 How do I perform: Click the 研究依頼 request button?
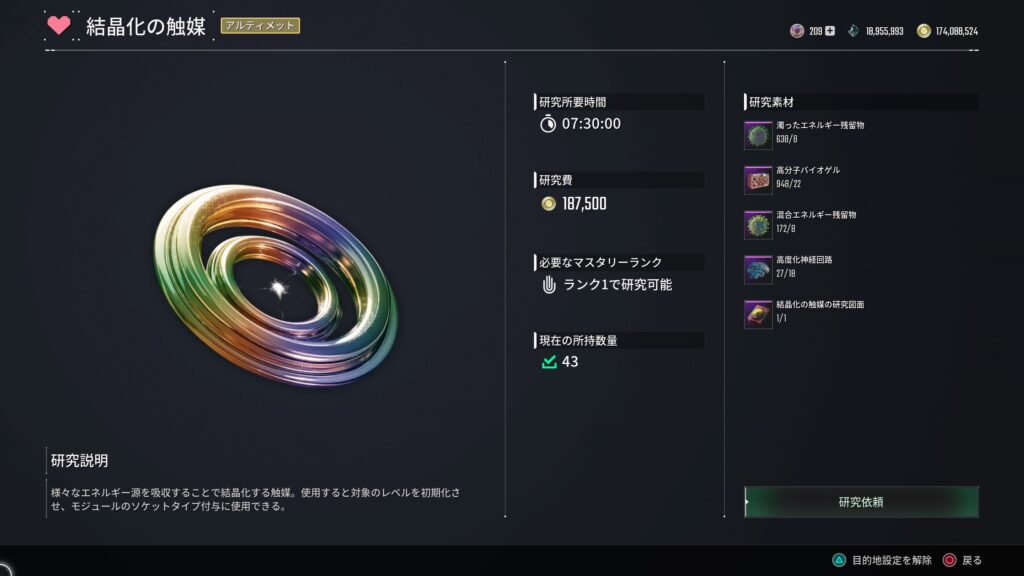(861, 502)
